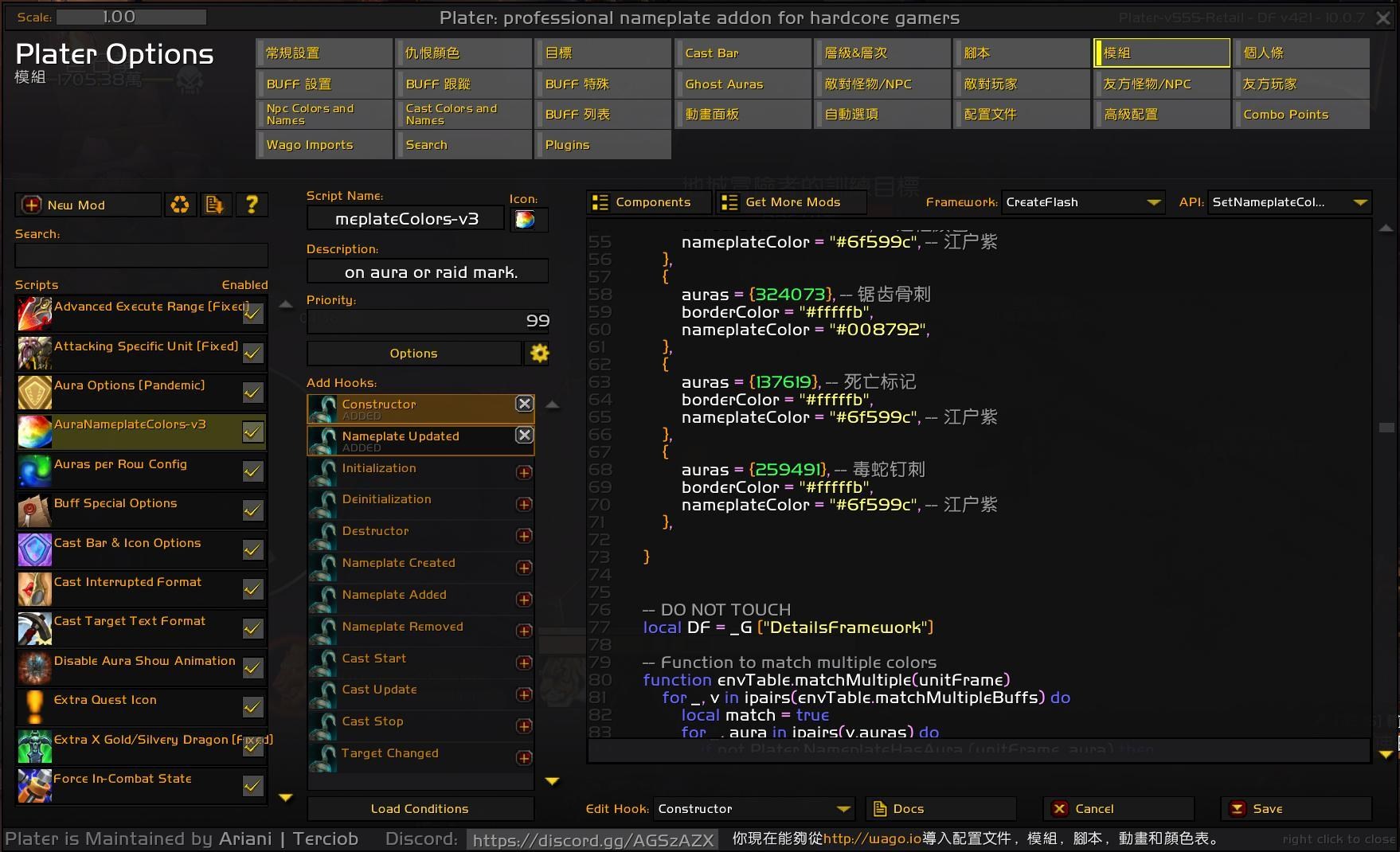Add the Initialization hook with its plus icon

click(524, 473)
